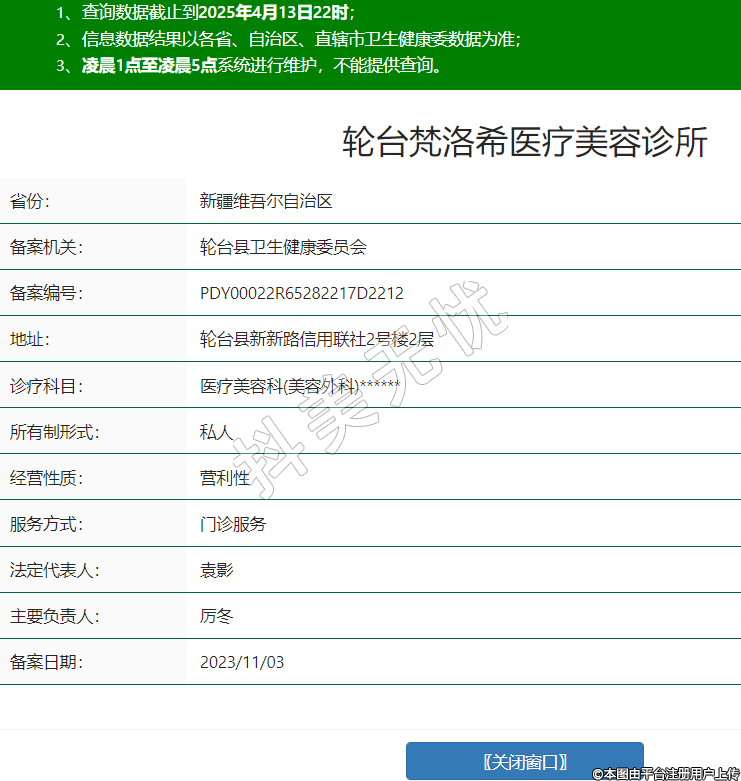This screenshot has height=781, width=741.
Task: Select the province value 新疆维吾尔自治区
Action: pos(265,201)
